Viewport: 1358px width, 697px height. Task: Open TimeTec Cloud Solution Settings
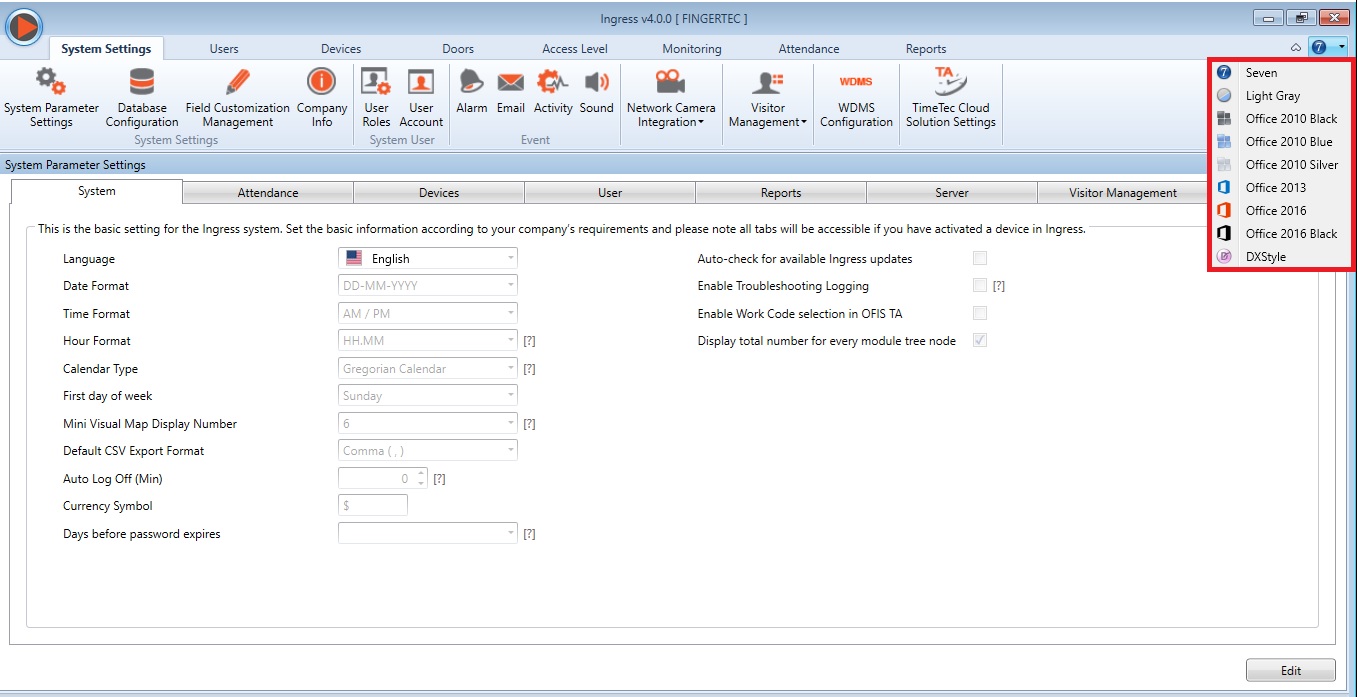[951, 97]
